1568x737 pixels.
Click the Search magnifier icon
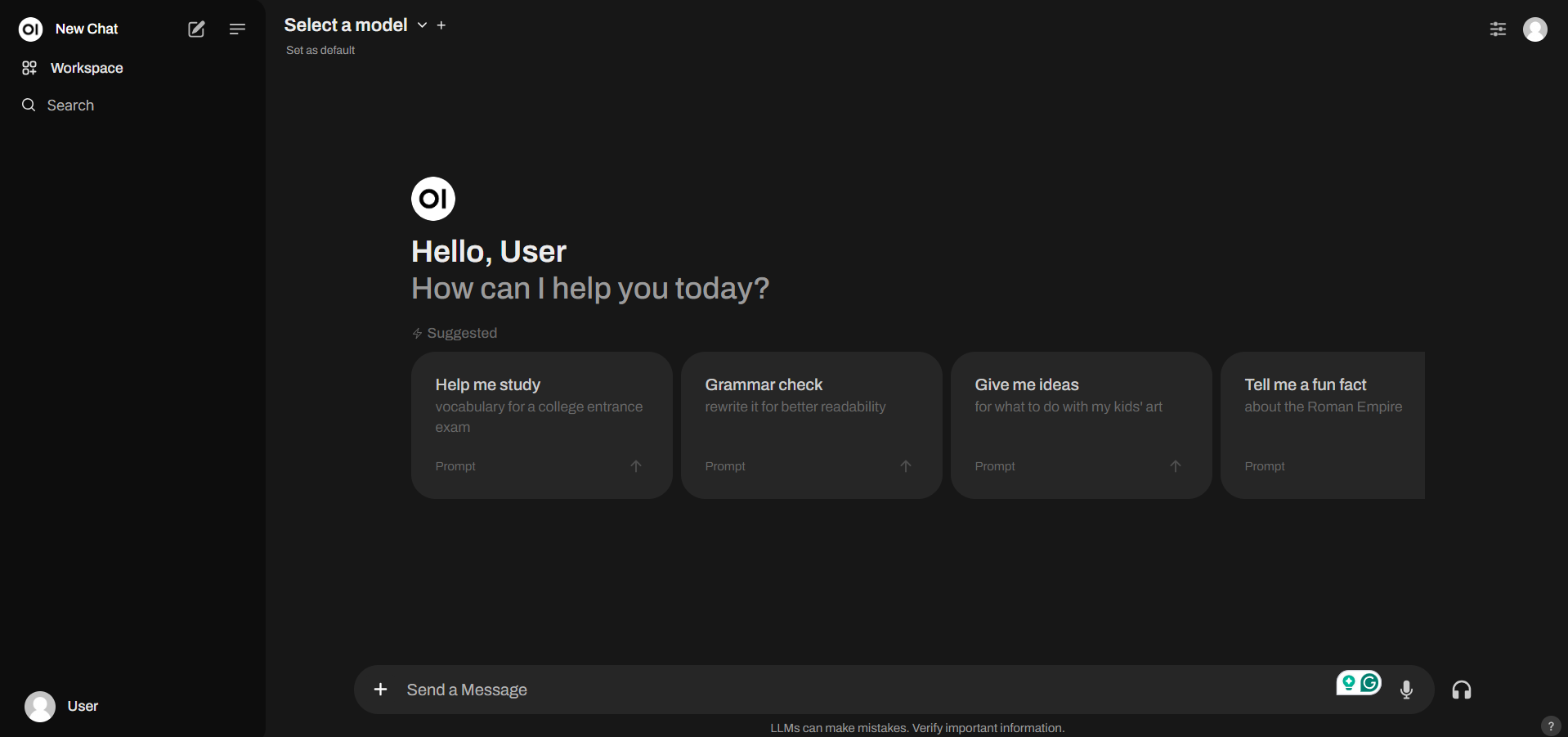click(x=29, y=105)
